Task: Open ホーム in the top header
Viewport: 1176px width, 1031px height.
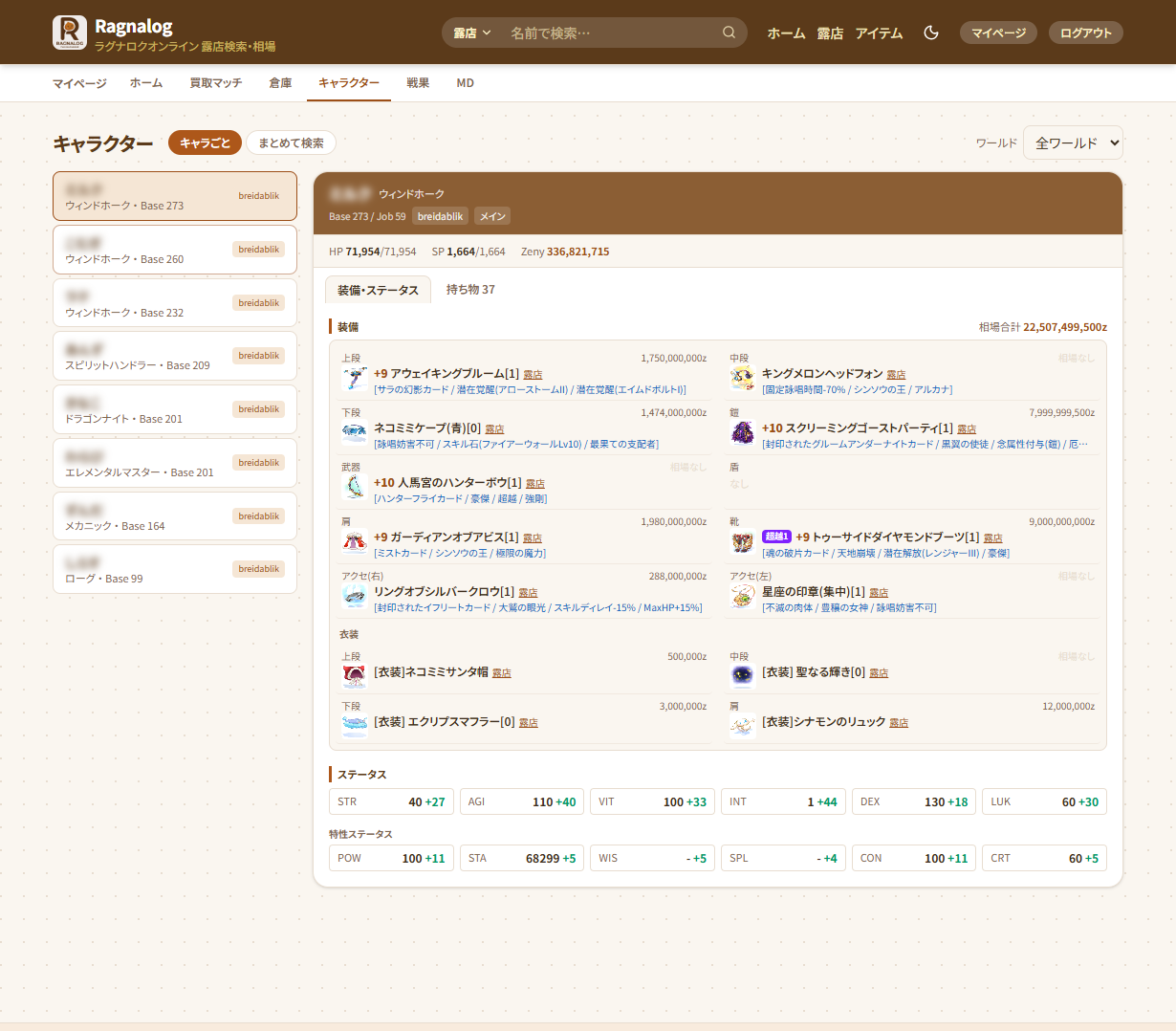Action: 786,33
